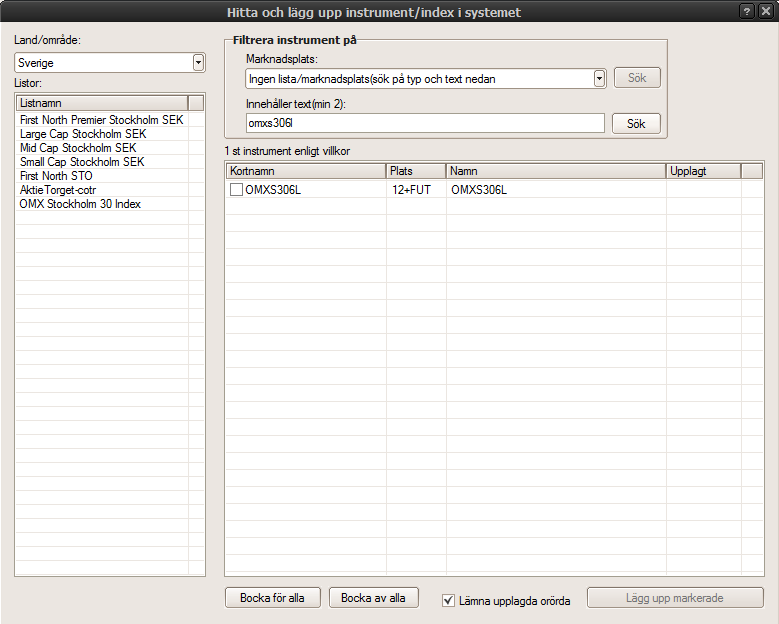This screenshot has width=779, height=624.
Task: Toggle Lämna upplagda orörda checkbox
Action: click(449, 601)
